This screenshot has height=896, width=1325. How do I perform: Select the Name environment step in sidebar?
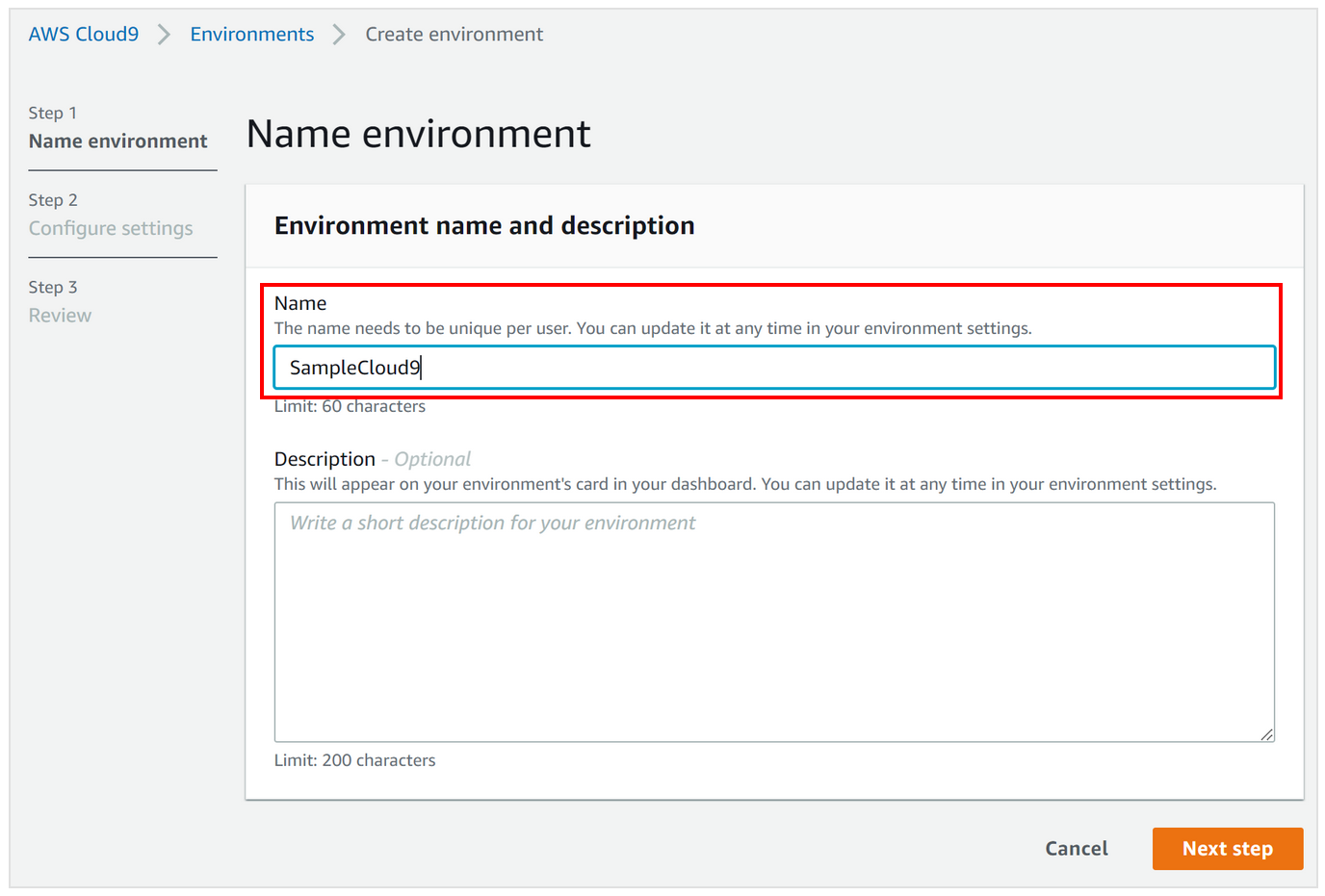click(x=118, y=141)
